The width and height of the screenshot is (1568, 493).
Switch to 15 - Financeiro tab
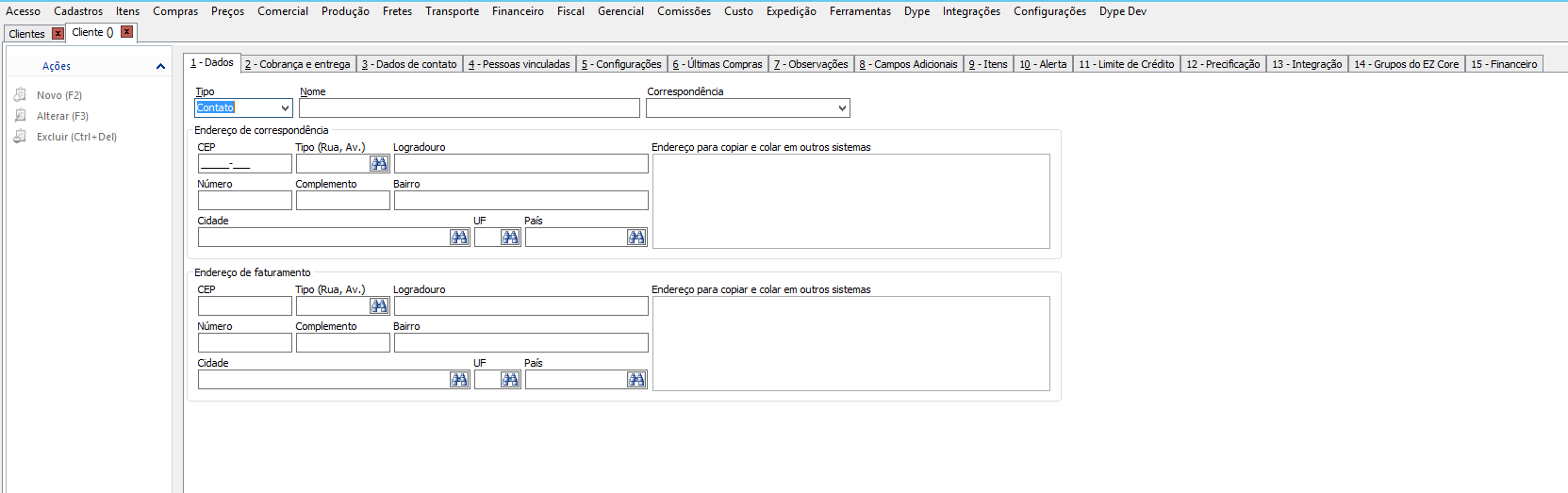[x=1504, y=64]
